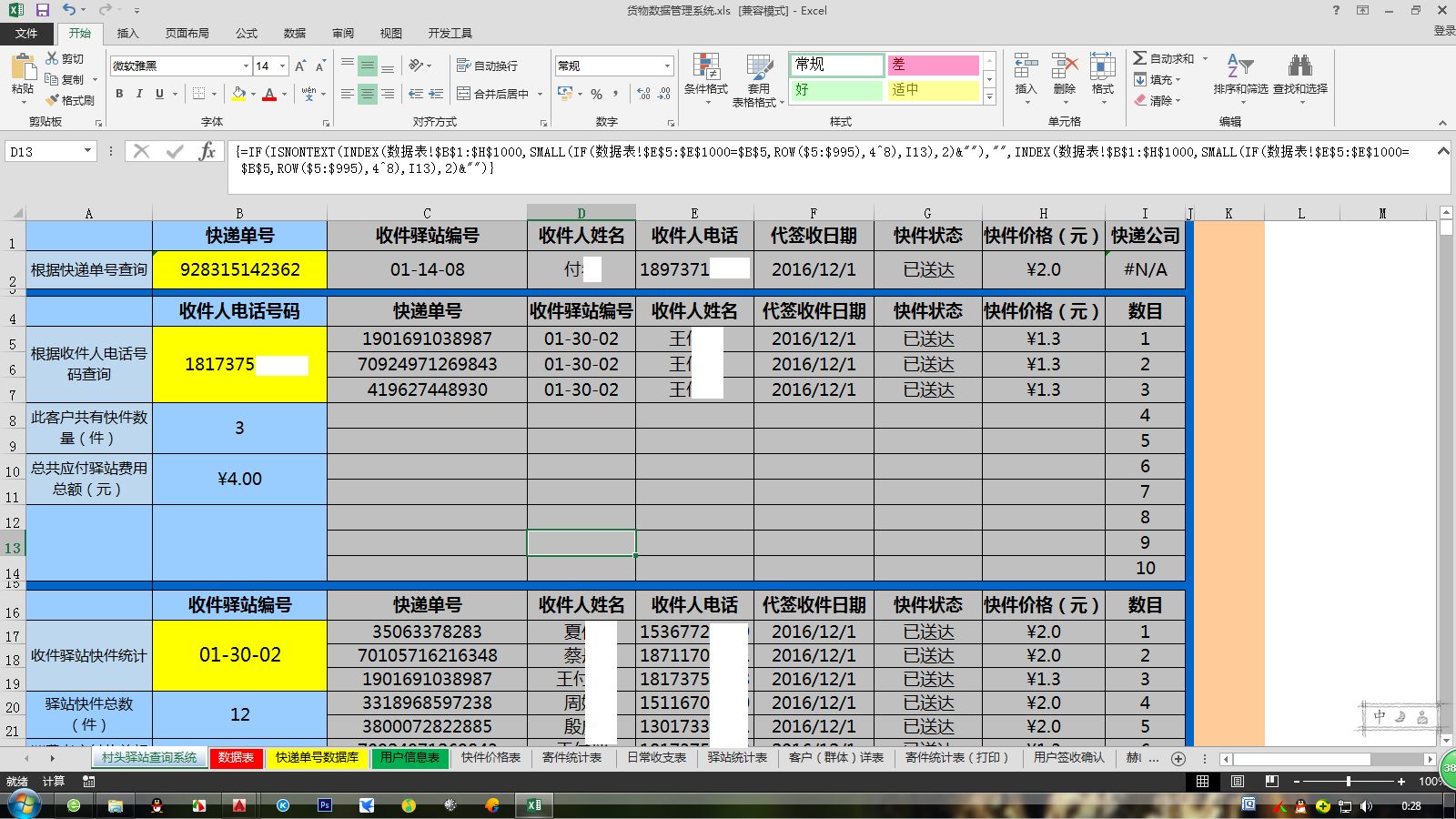Toggle align text right

pyautogui.click(x=388, y=94)
